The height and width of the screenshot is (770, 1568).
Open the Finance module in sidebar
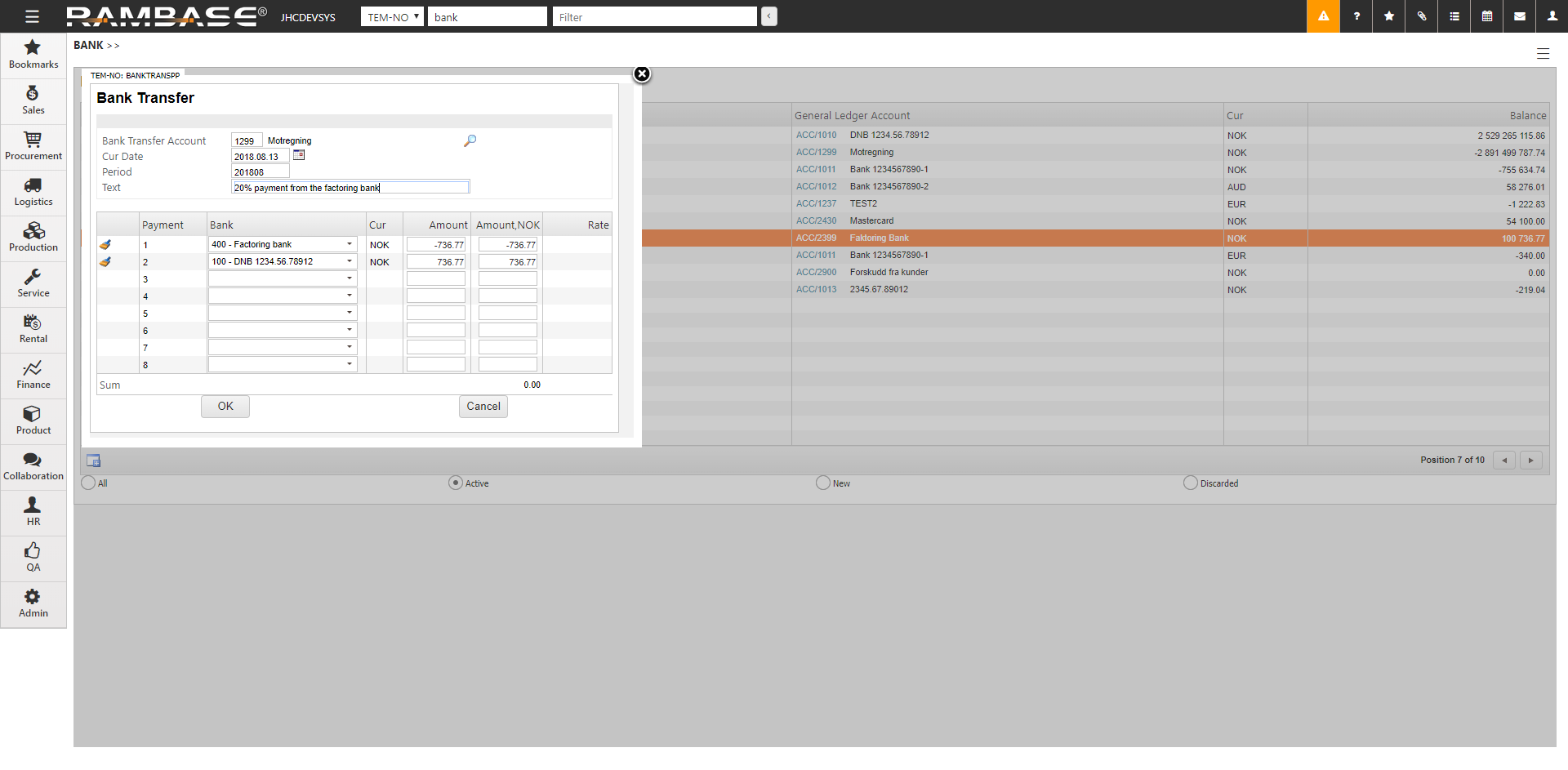[33, 375]
